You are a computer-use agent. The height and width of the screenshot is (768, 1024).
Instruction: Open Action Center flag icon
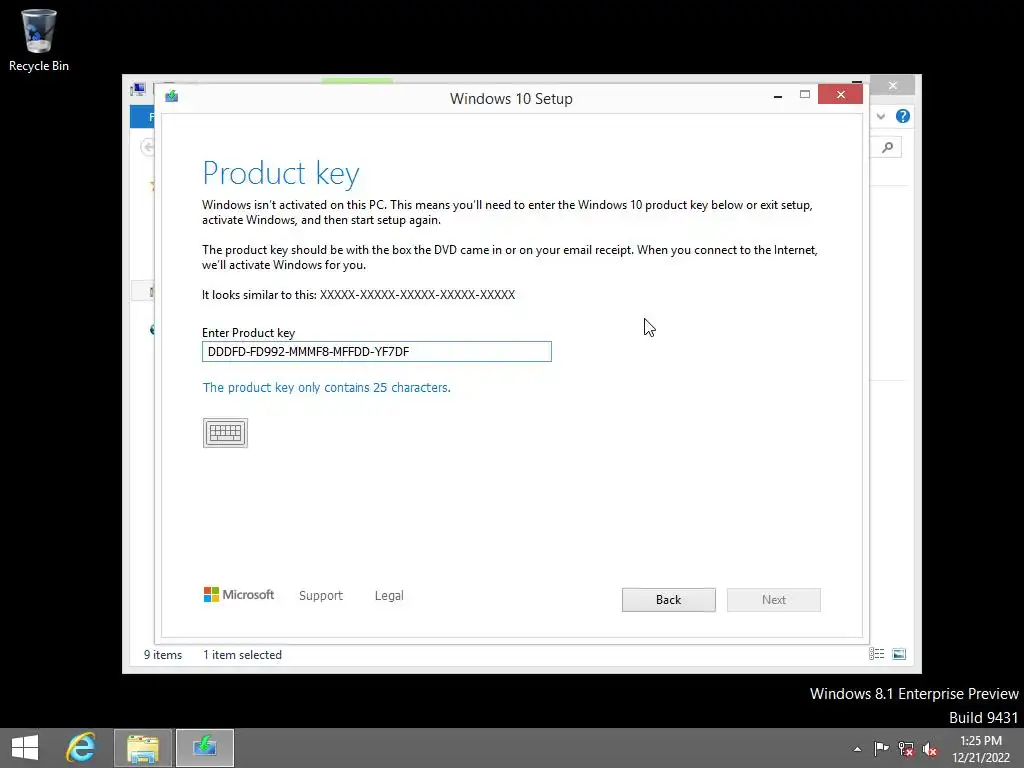[882, 748]
